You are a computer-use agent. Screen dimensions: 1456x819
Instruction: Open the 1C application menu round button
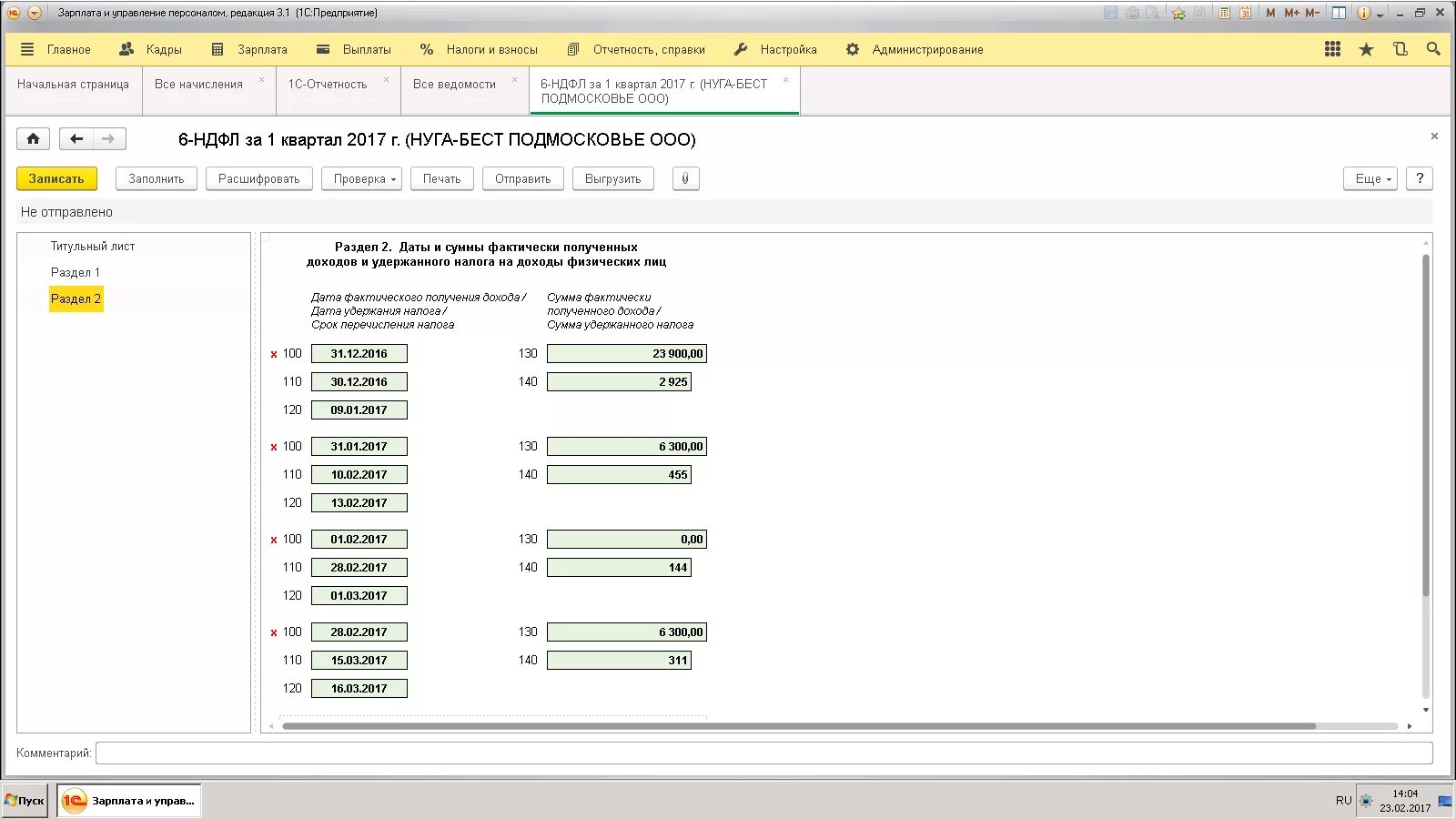[x=14, y=13]
